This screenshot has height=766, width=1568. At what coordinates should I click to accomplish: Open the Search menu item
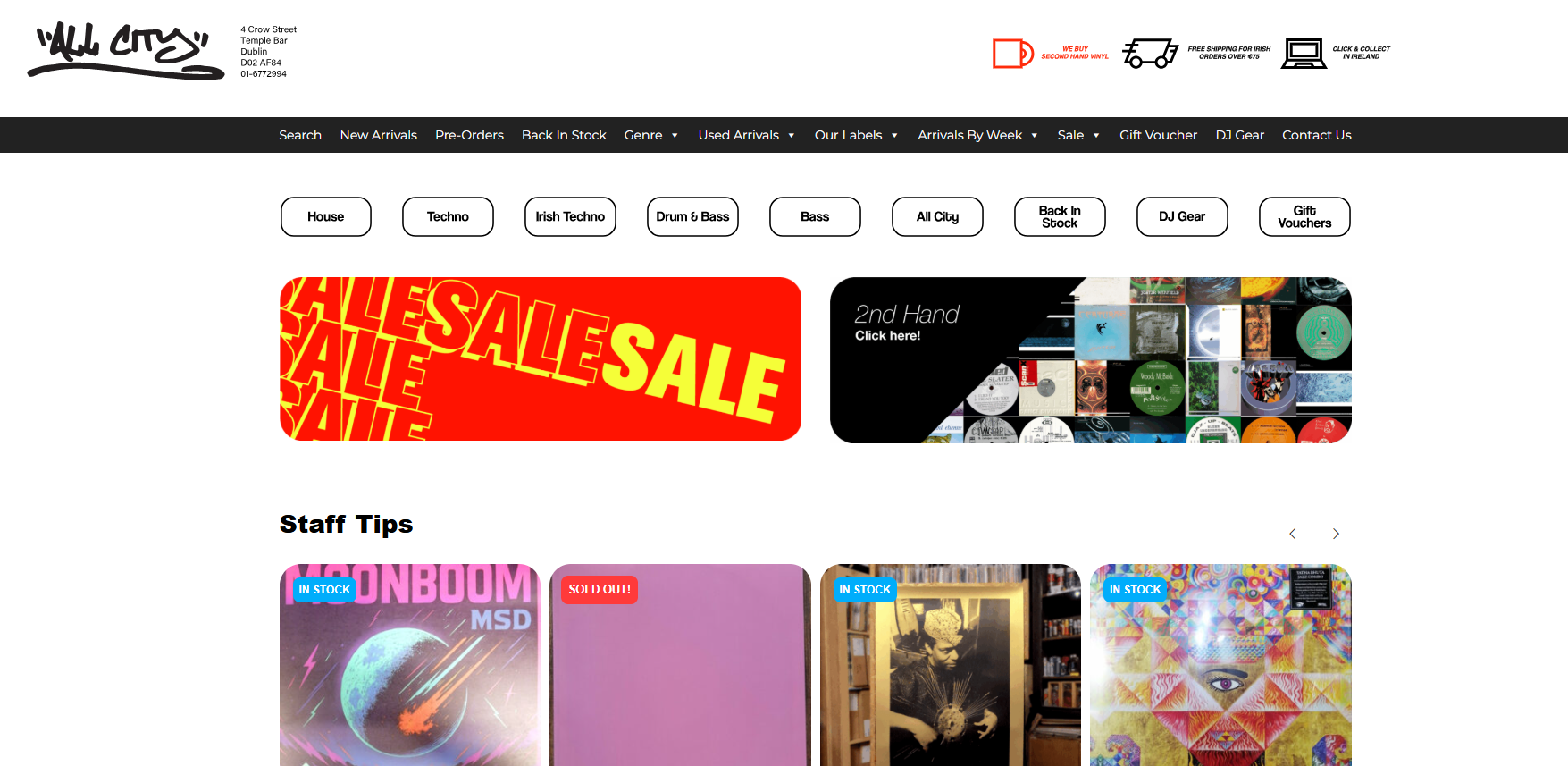tap(300, 135)
